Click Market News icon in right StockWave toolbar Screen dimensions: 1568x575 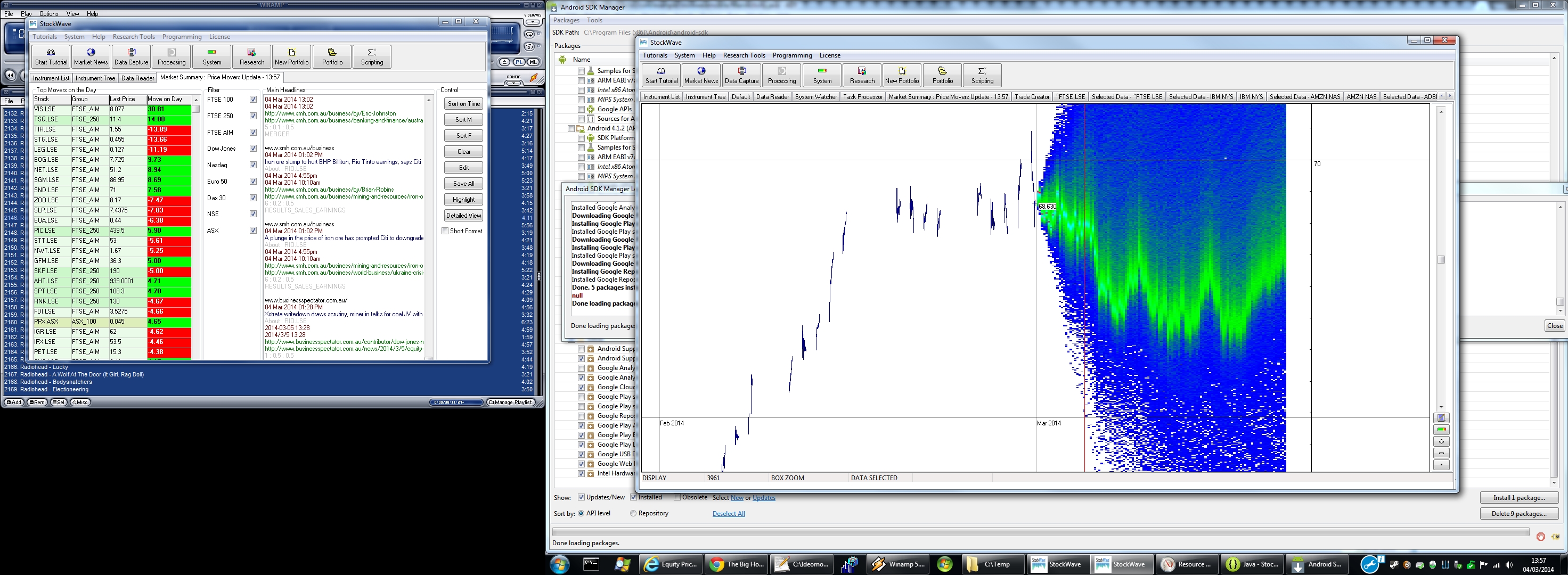pyautogui.click(x=700, y=75)
